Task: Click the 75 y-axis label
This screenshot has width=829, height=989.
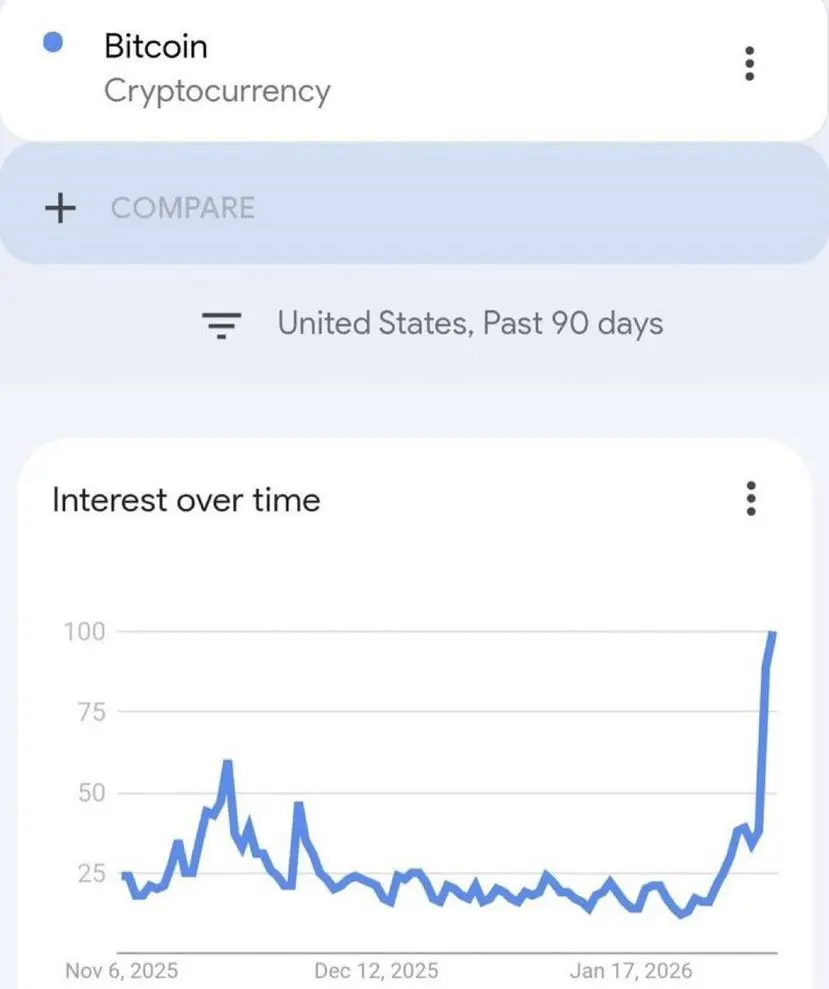Action: [90, 712]
